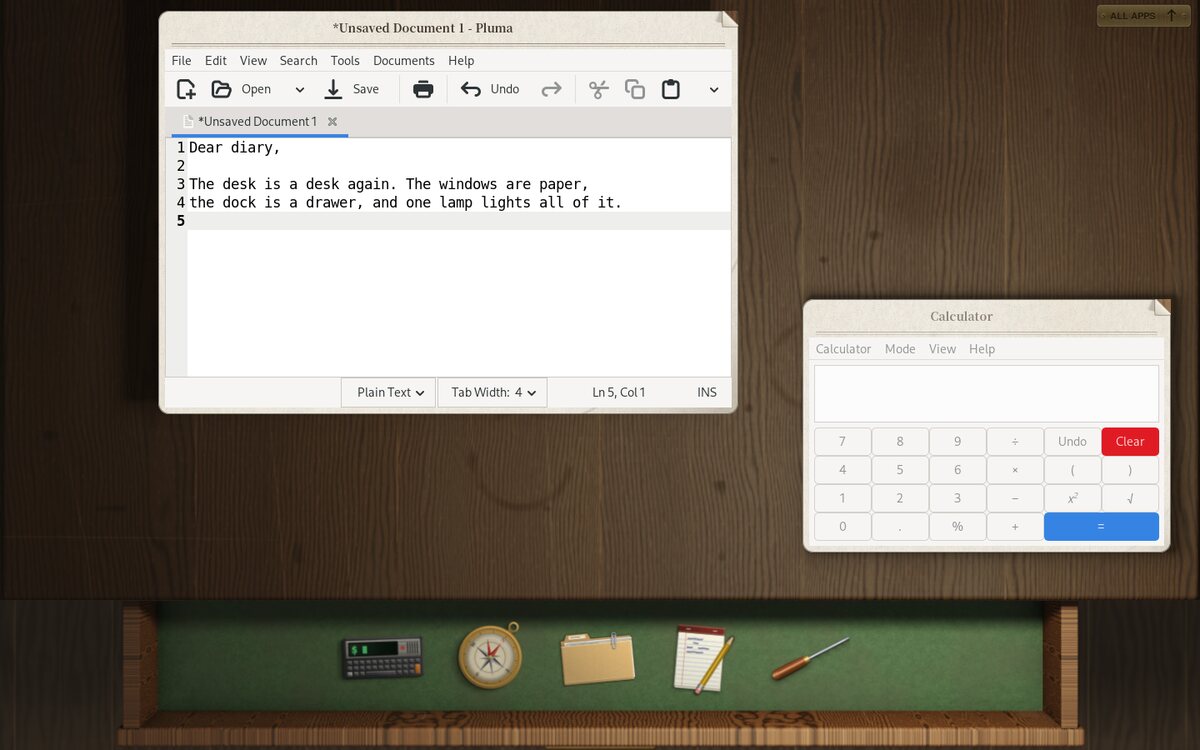This screenshot has width=1200, height=750.
Task: Launch the notepad and pencil dock icon
Action: pyautogui.click(x=703, y=658)
